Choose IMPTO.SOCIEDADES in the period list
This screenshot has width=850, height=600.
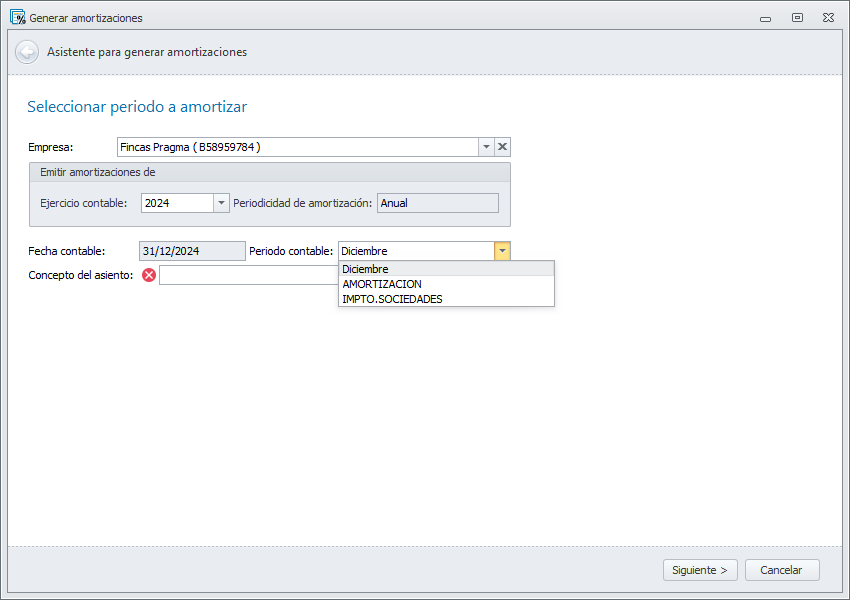click(446, 299)
